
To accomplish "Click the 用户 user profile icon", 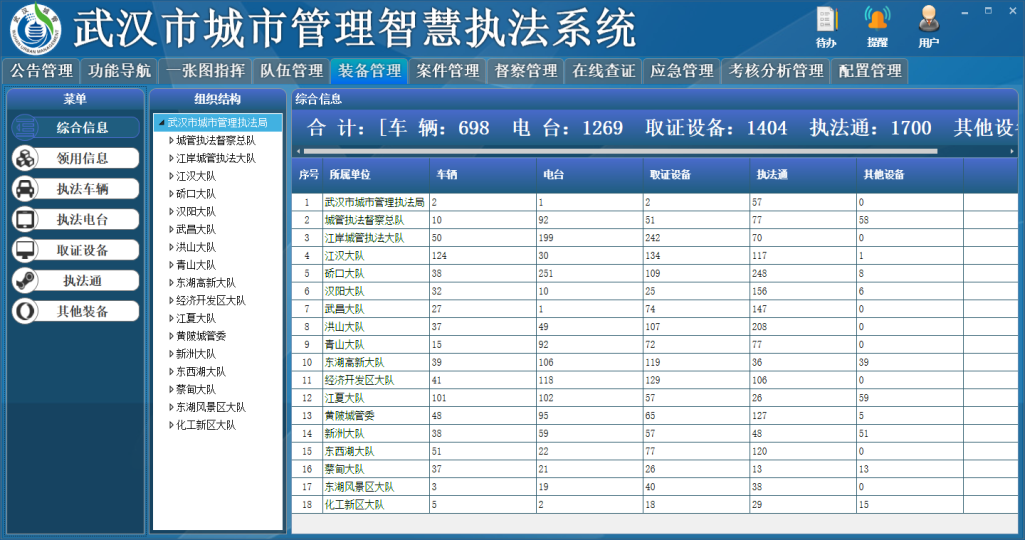I will 929,22.
